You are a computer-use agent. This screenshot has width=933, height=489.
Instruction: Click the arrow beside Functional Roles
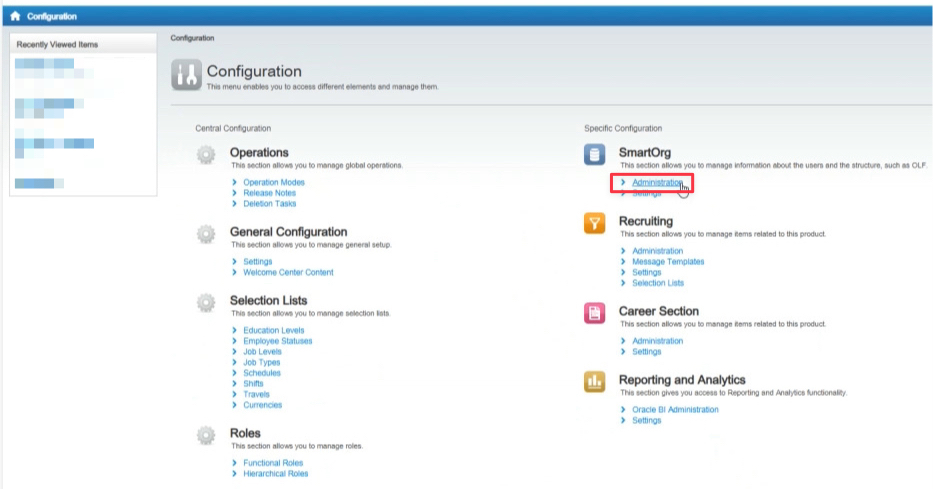tap(234, 463)
